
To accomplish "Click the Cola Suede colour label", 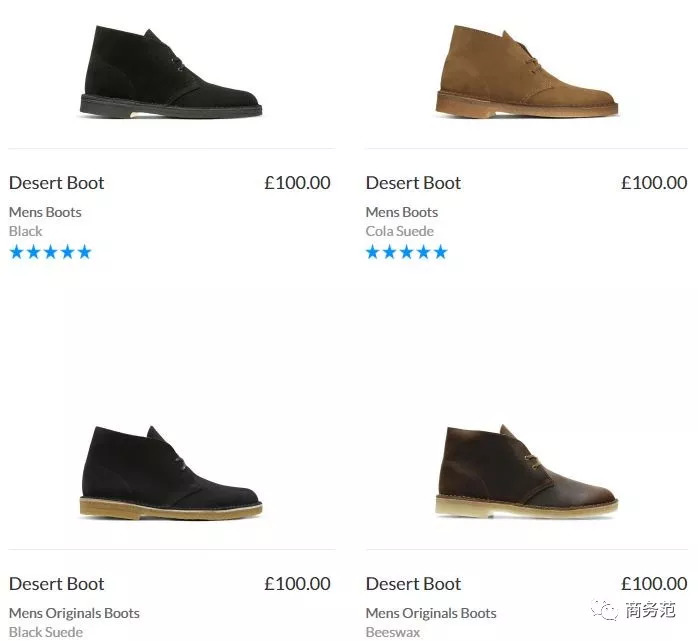I will pyautogui.click(x=399, y=231).
